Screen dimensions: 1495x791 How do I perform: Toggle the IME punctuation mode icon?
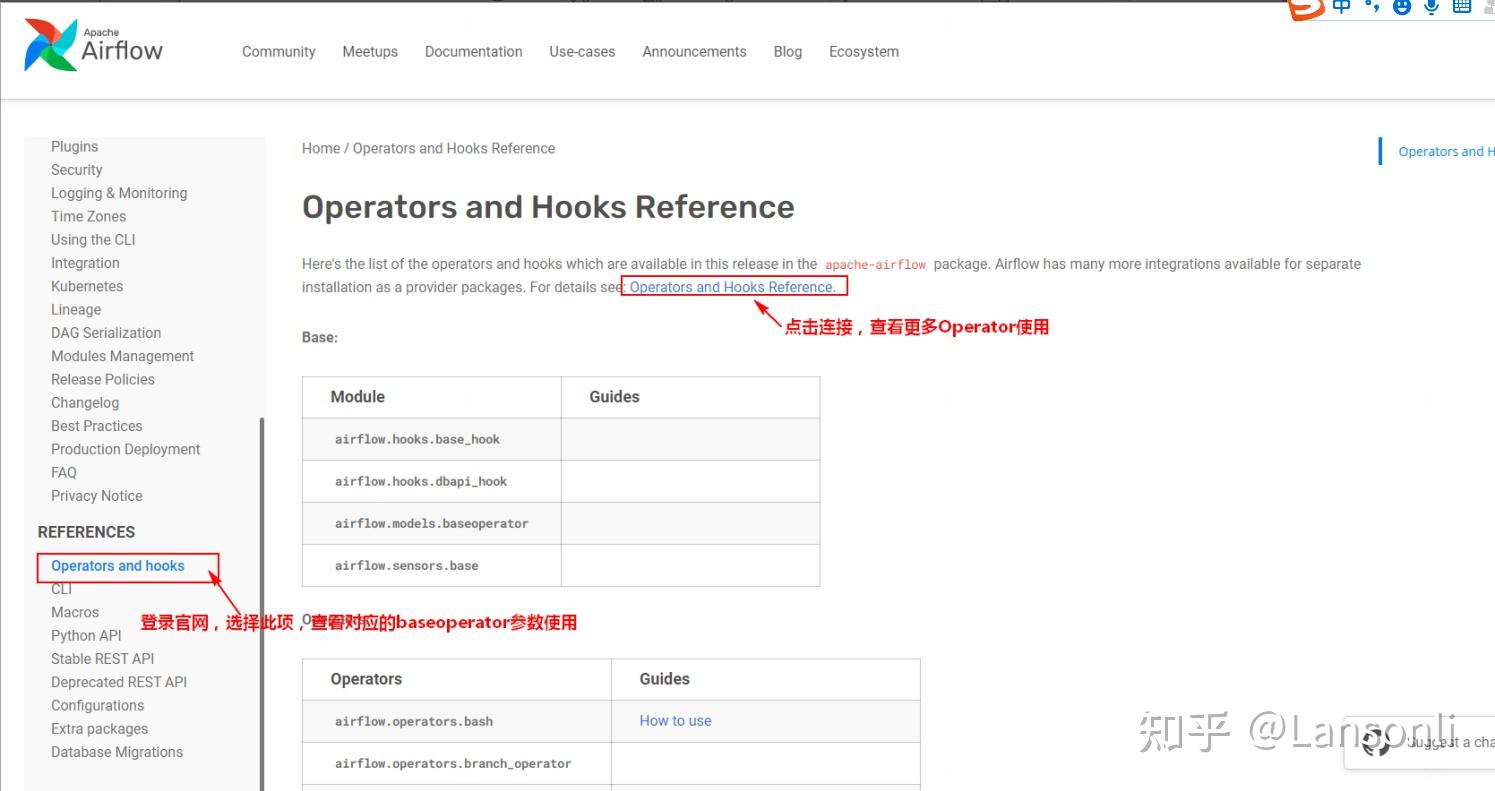[x=1372, y=7]
